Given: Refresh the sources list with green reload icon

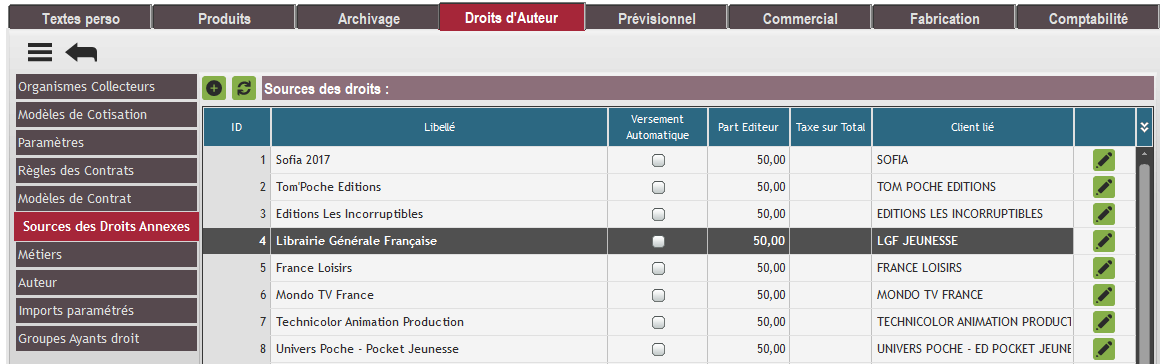Looking at the screenshot, I should point(243,88).
